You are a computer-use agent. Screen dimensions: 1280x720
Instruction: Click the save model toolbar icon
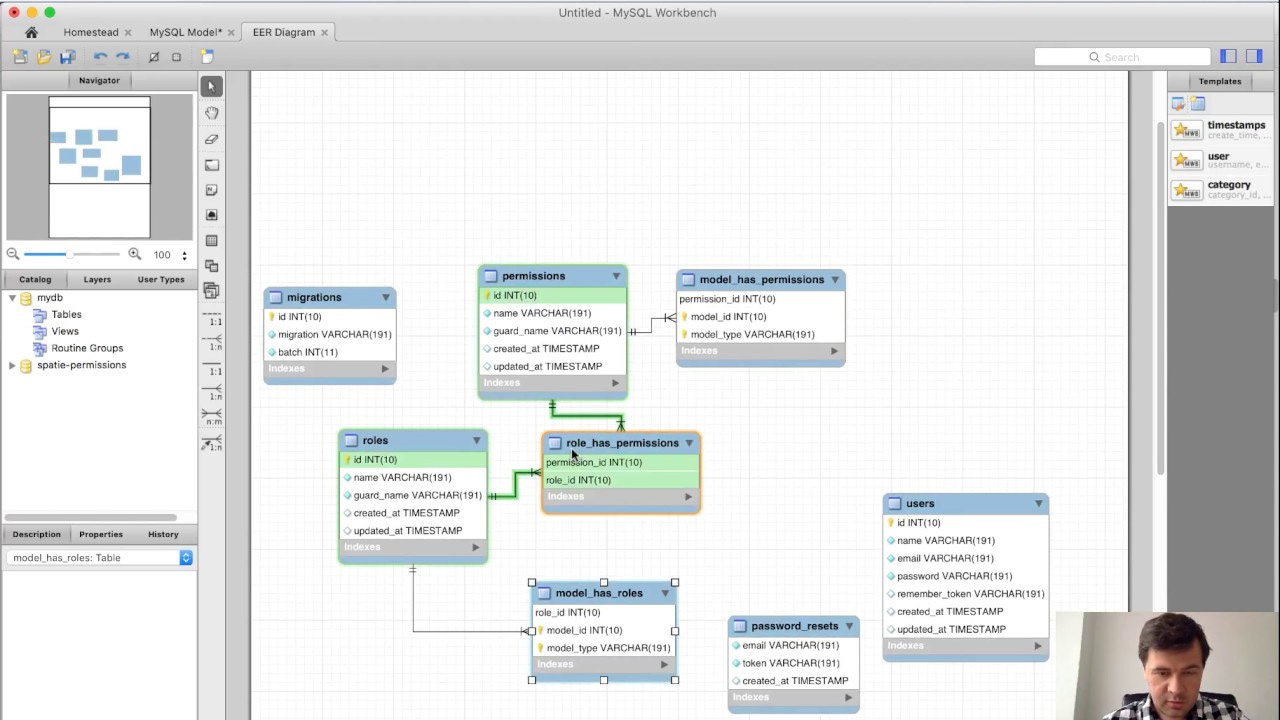click(68, 57)
